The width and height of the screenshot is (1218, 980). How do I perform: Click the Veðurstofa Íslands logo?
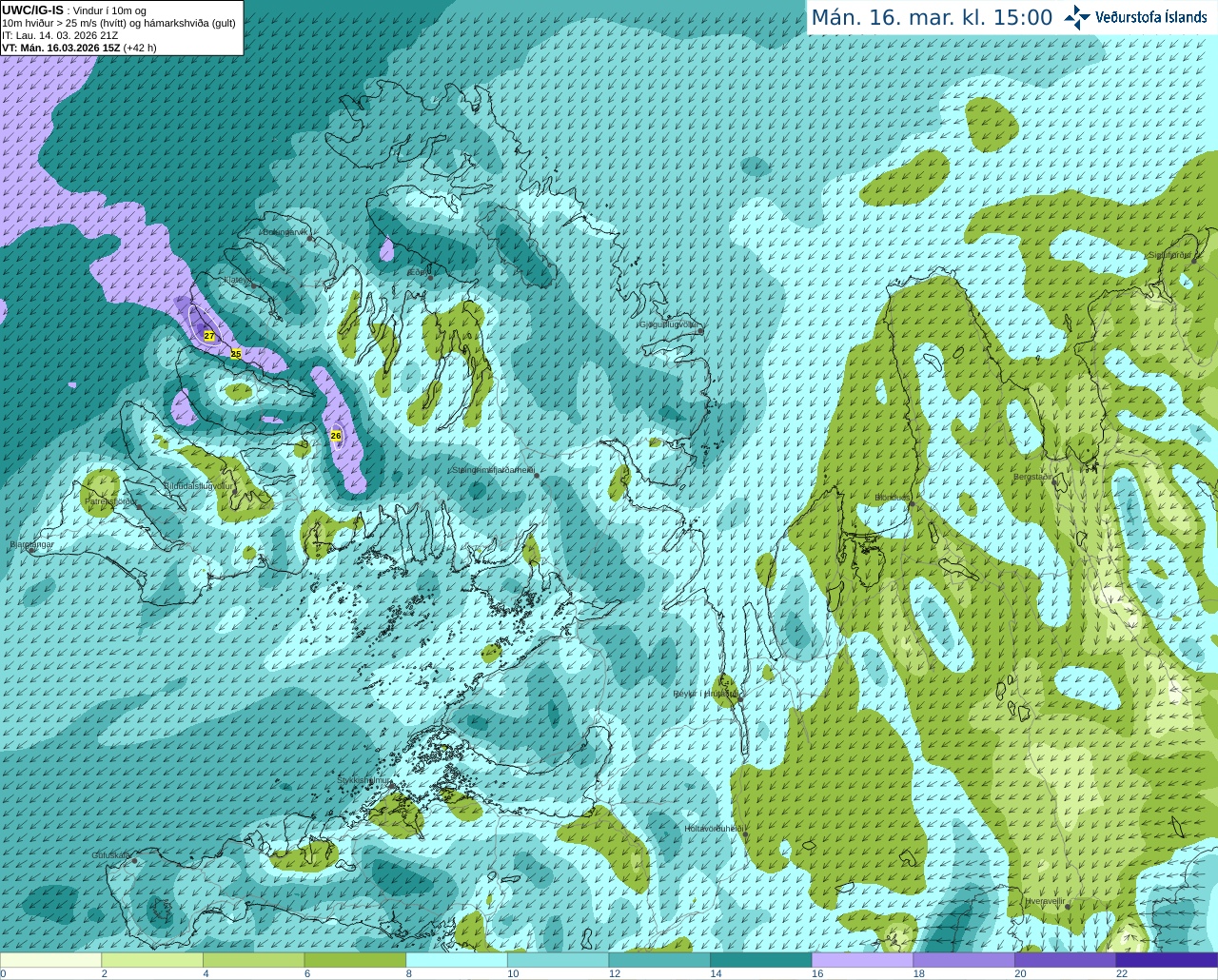pyautogui.click(x=1135, y=17)
